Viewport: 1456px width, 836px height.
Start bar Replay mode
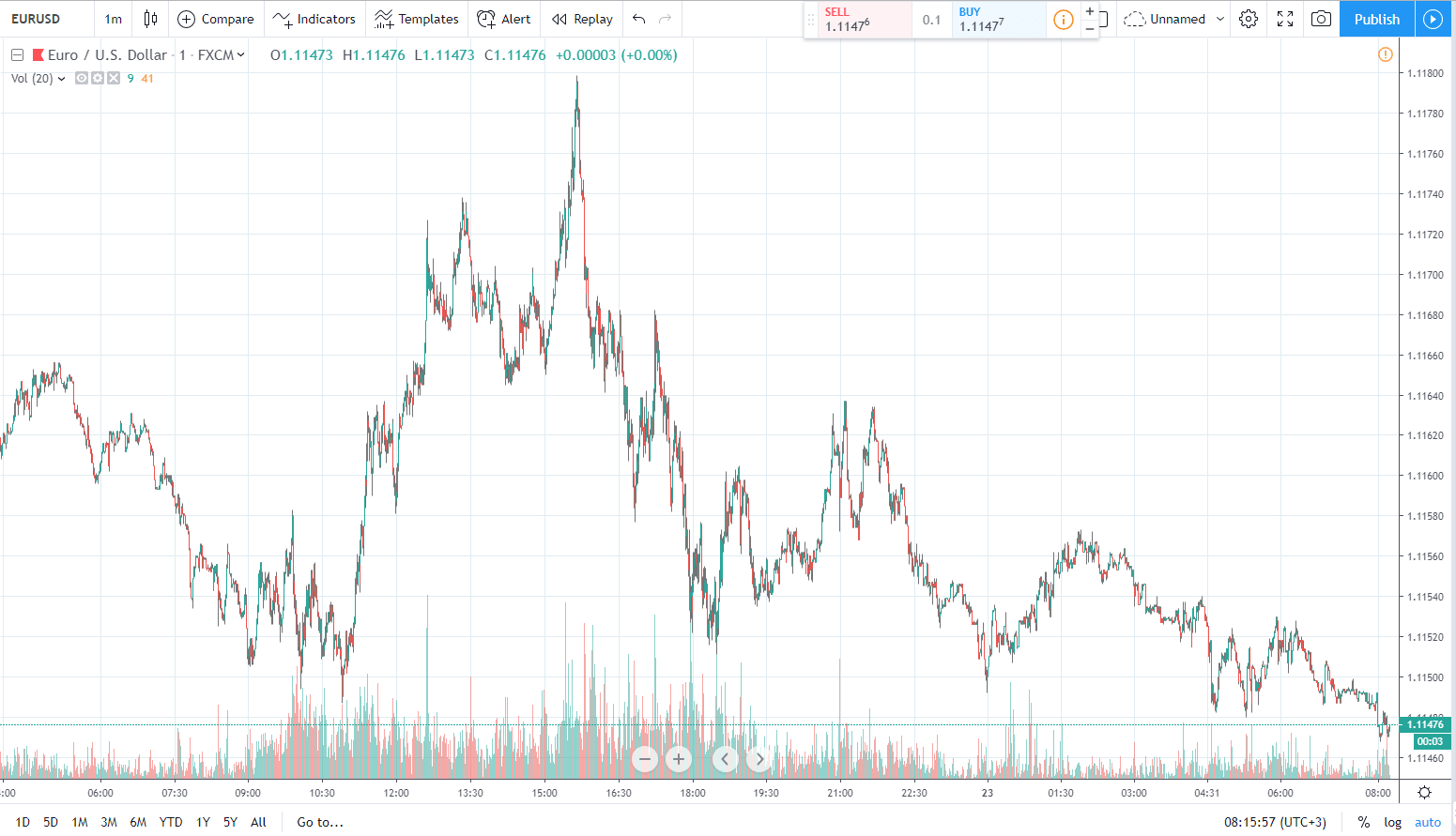(583, 19)
